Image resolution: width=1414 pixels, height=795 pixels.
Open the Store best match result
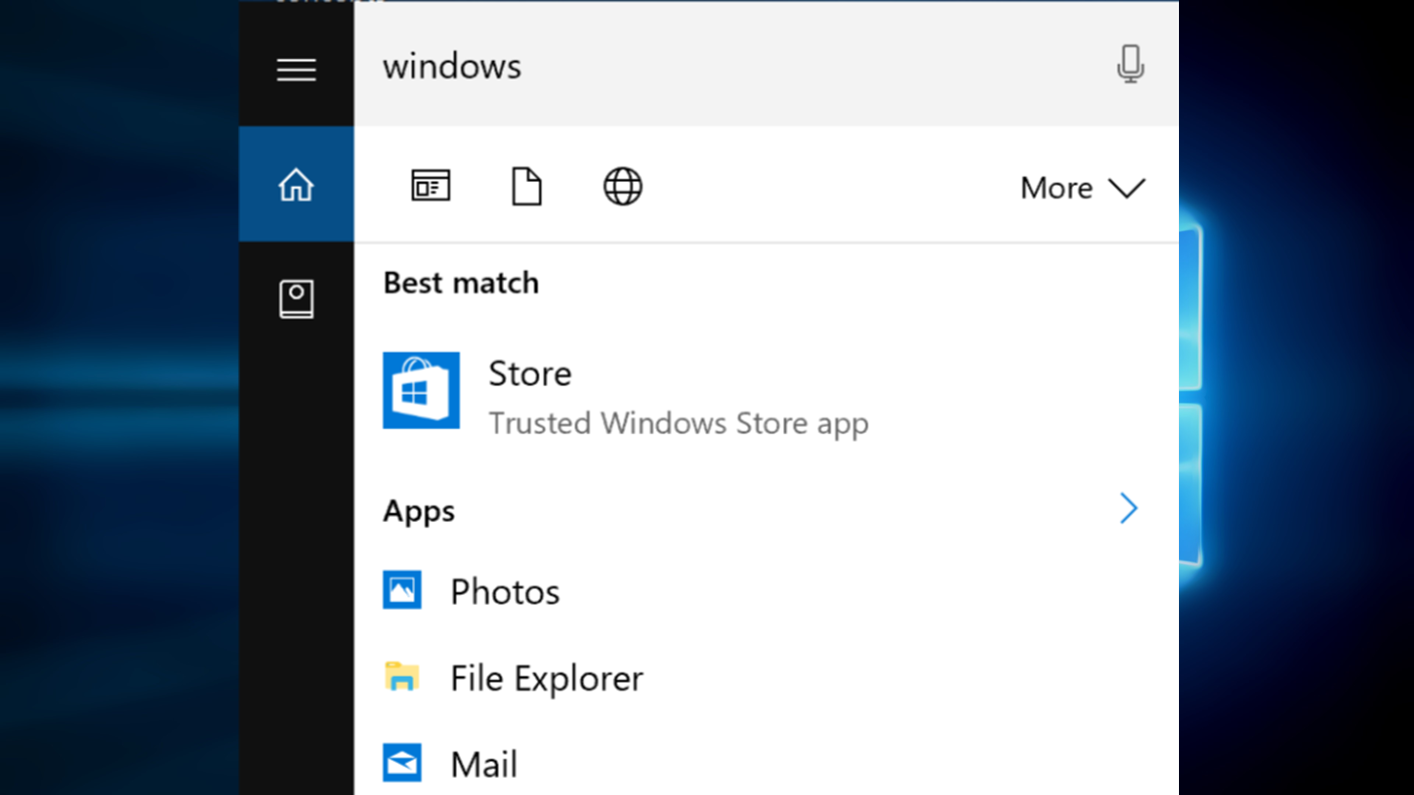coord(766,396)
